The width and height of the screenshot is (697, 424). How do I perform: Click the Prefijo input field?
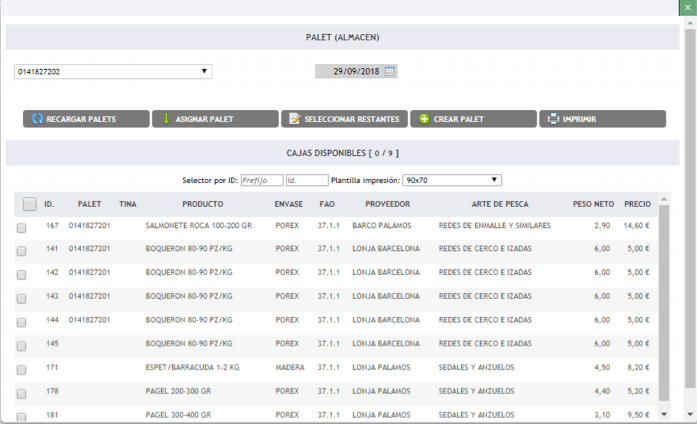point(260,180)
